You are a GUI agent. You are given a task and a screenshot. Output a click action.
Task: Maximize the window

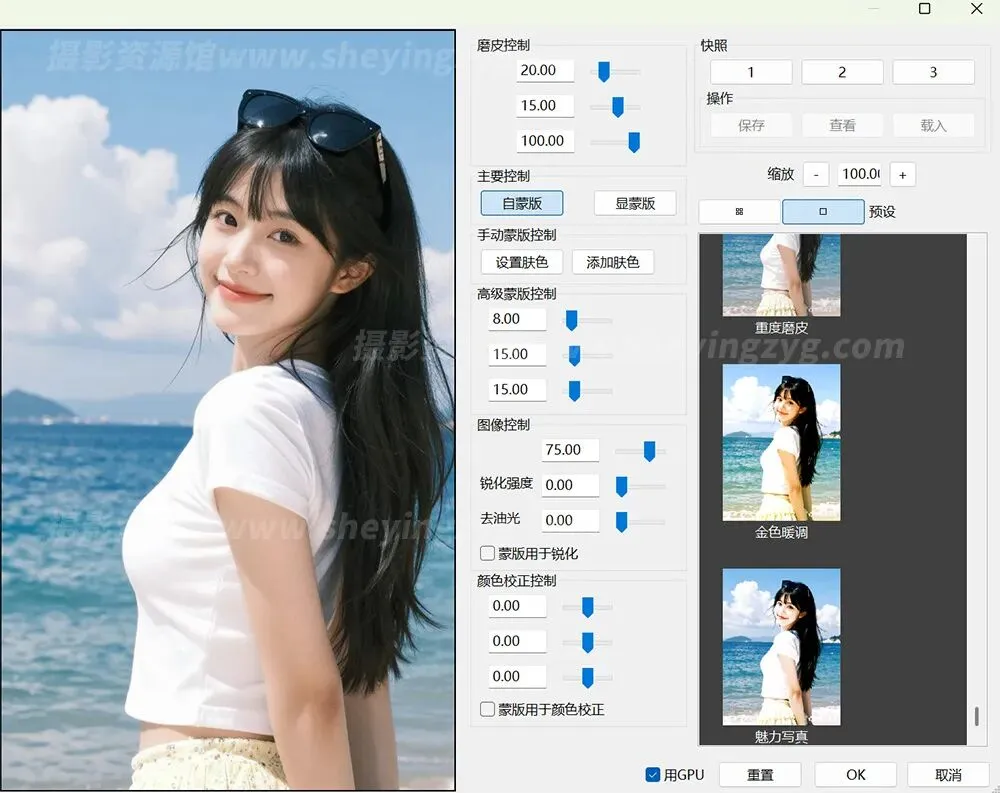click(x=924, y=8)
